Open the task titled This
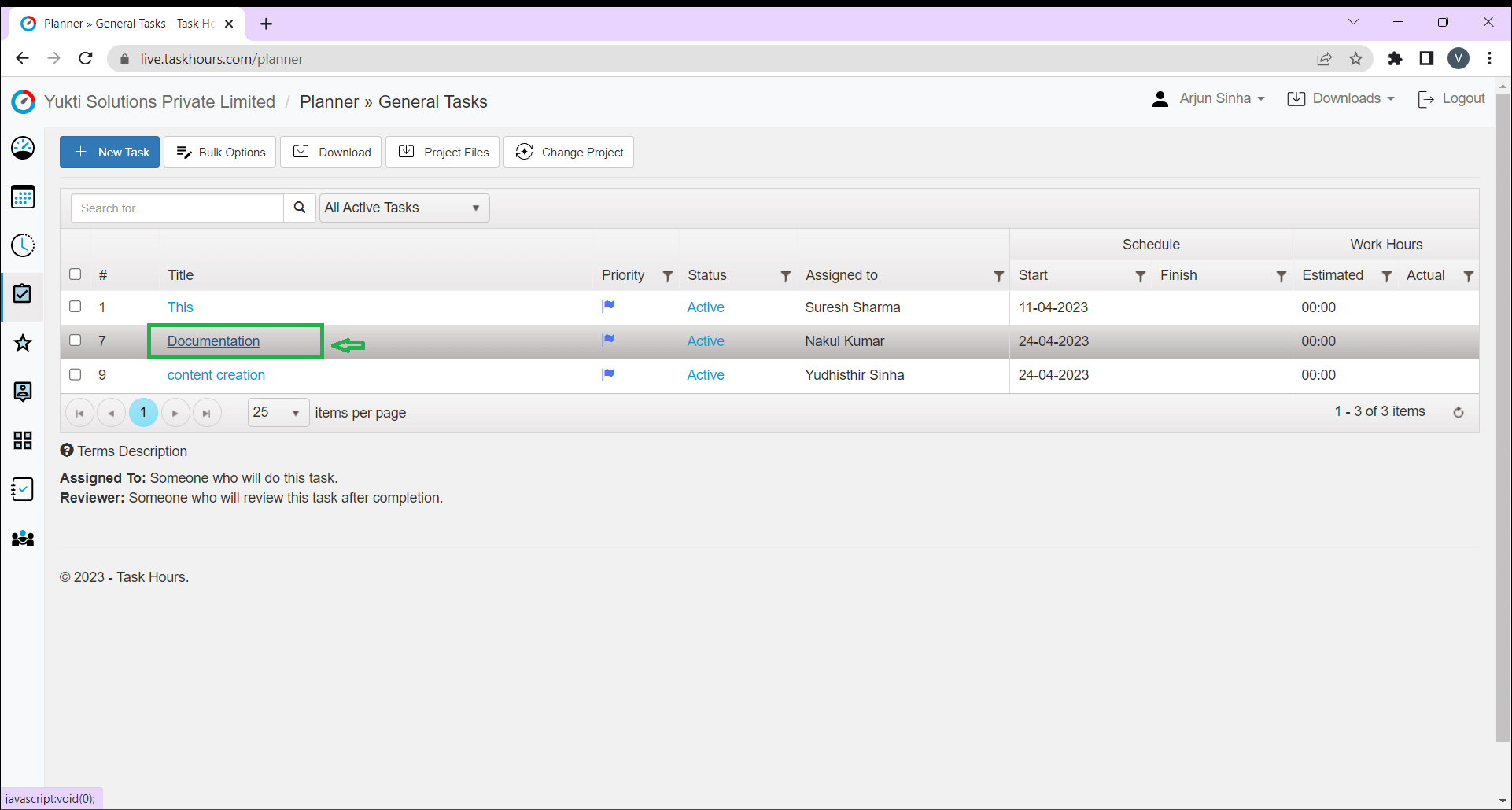Viewport: 1512px width, 810px height. click(x=180, y=307)
